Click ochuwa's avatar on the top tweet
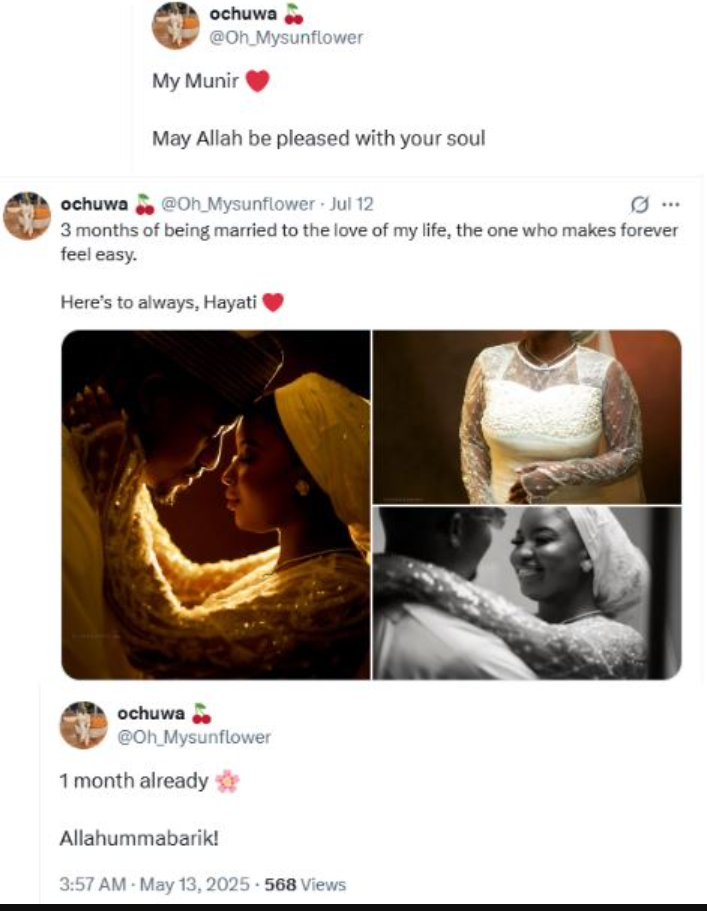707x911 pixels. click(x=175, y=26)
